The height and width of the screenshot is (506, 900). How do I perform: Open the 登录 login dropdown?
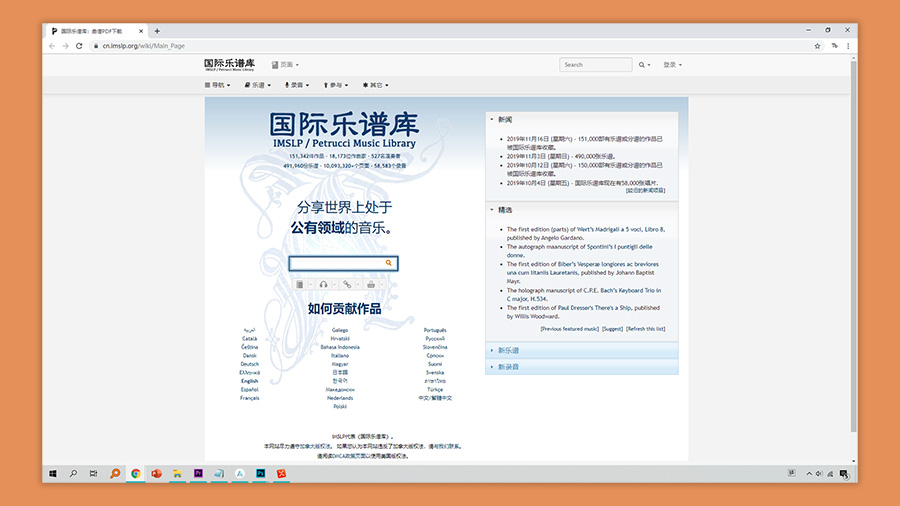672,65
